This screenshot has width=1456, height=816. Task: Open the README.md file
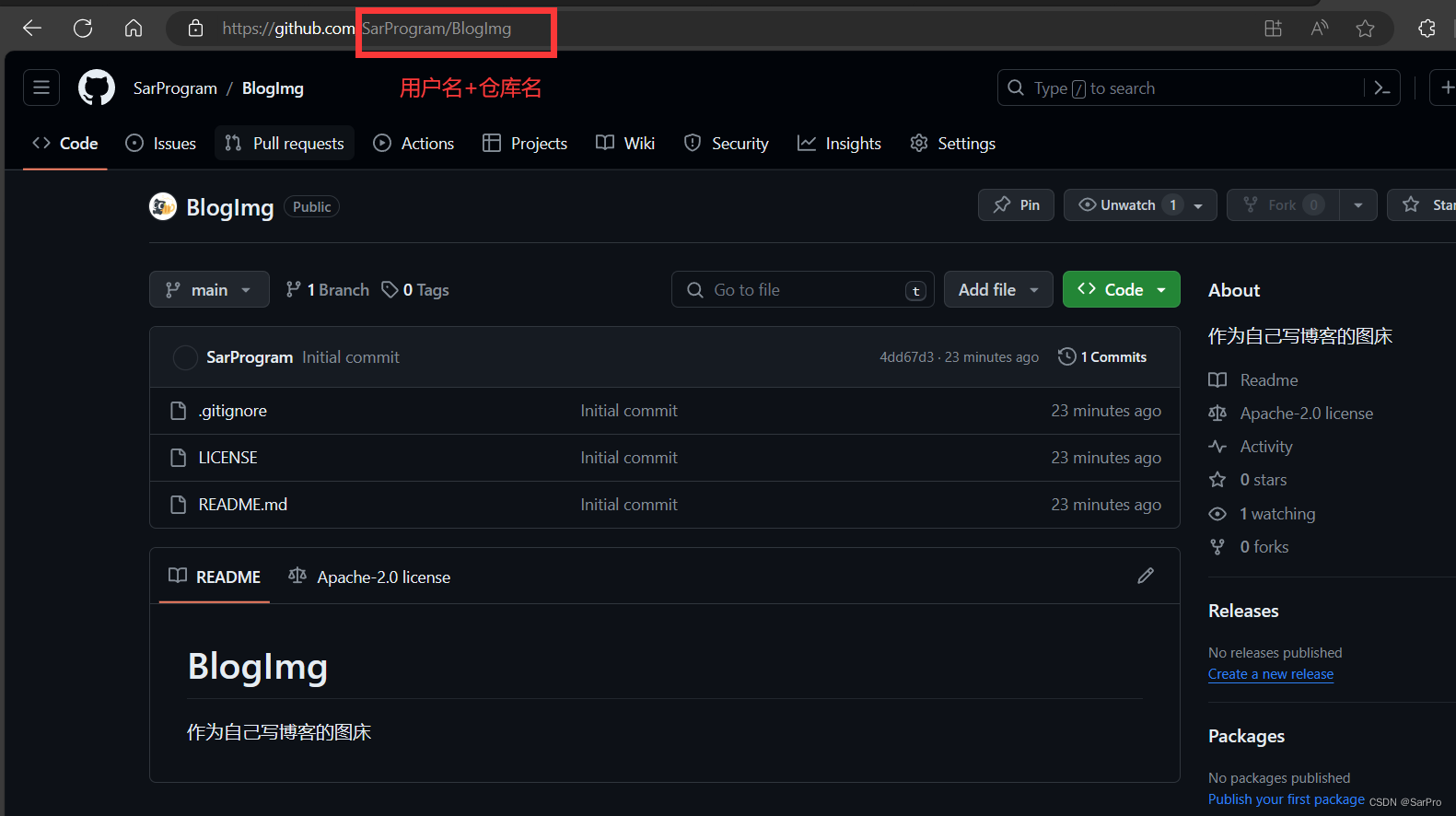point(243,505)
